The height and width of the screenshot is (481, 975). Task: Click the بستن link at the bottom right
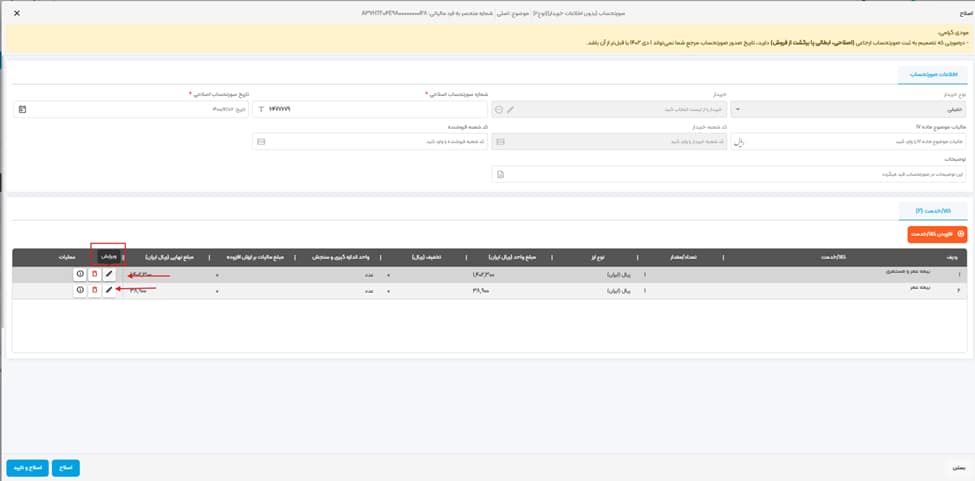pyautogui.click(x=954, y=467)
